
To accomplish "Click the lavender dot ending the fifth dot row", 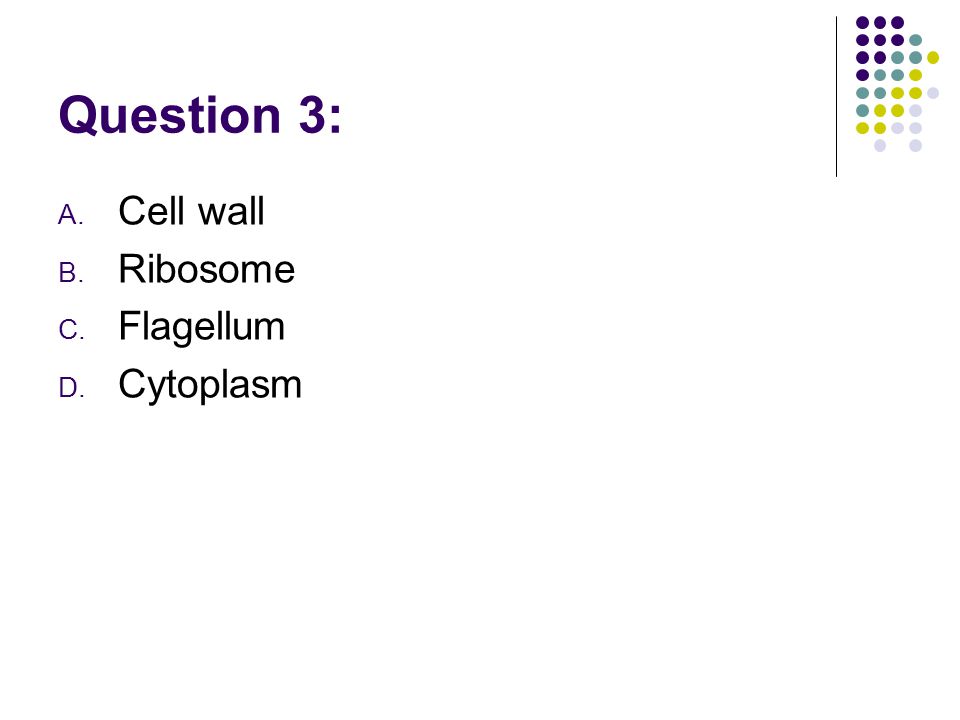I will [x=932, y=93].
